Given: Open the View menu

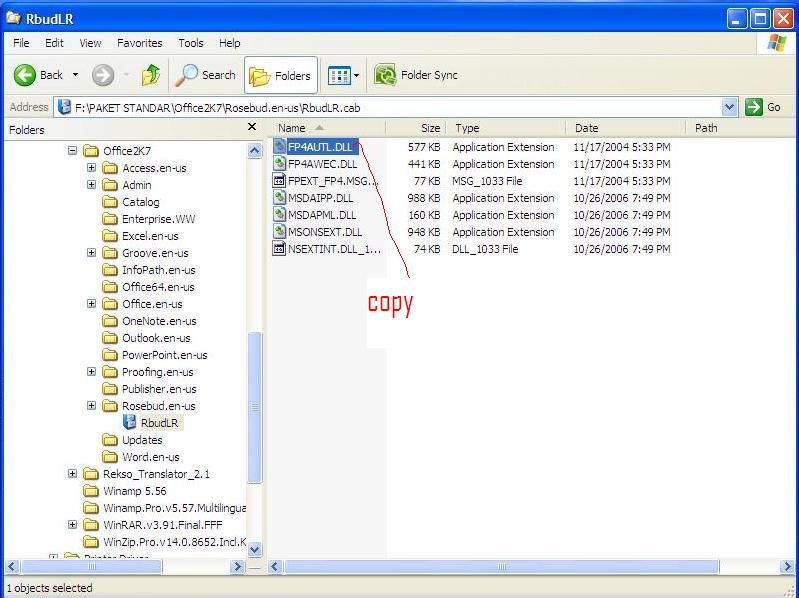Looking at the screenshot, I should pyautogui.click(x=90, y=43).
